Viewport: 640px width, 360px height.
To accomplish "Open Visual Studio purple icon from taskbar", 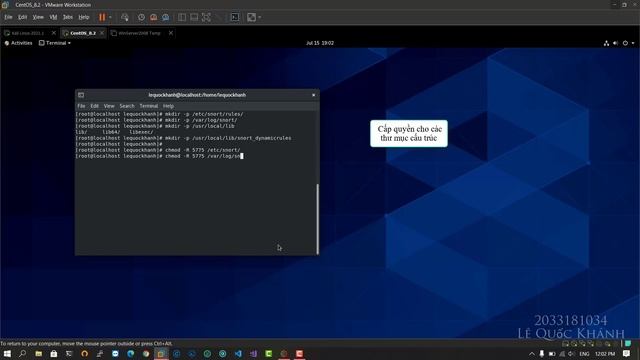I will tap(253, 353).
